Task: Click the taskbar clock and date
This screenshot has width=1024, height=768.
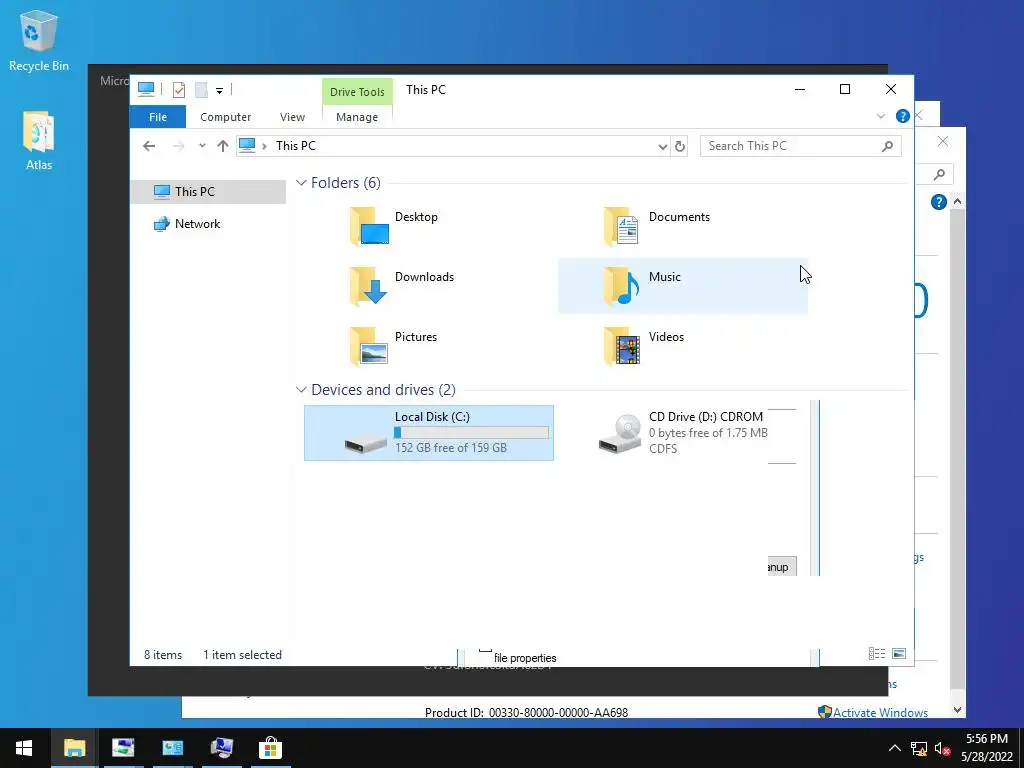Action: pyautogui.click(x=986, y=748)
